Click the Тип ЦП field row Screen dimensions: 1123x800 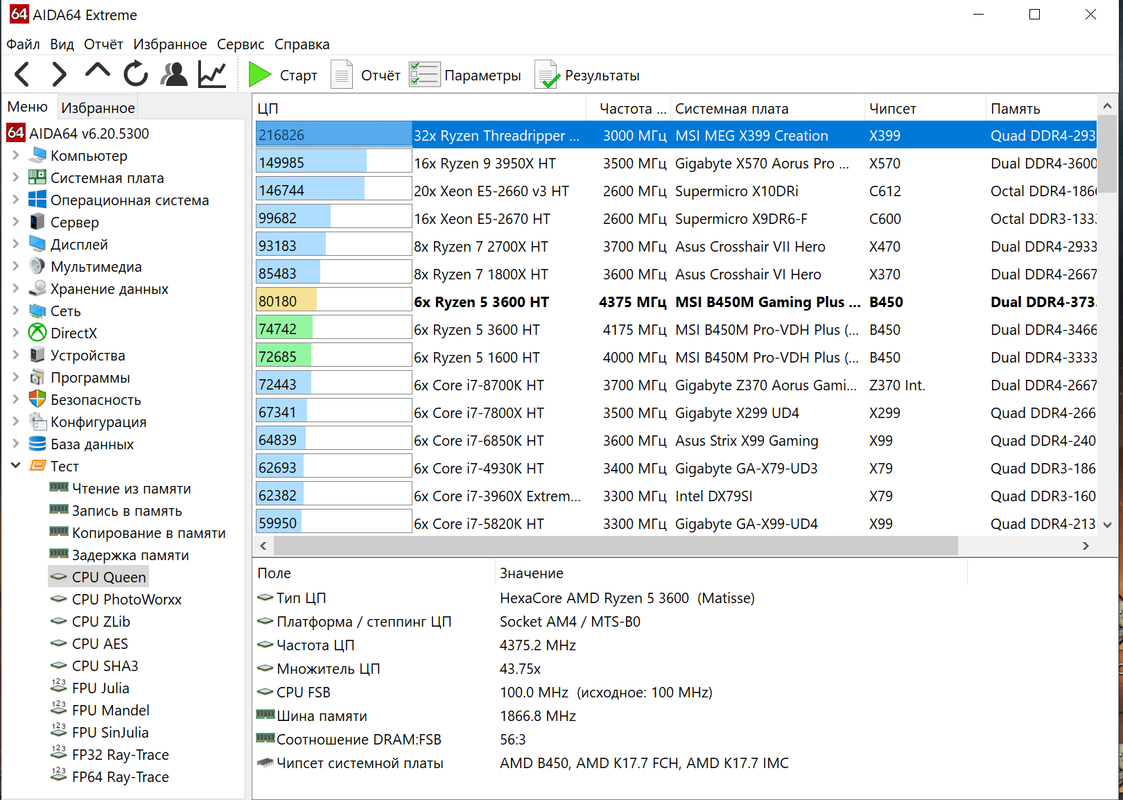[611, 598]
